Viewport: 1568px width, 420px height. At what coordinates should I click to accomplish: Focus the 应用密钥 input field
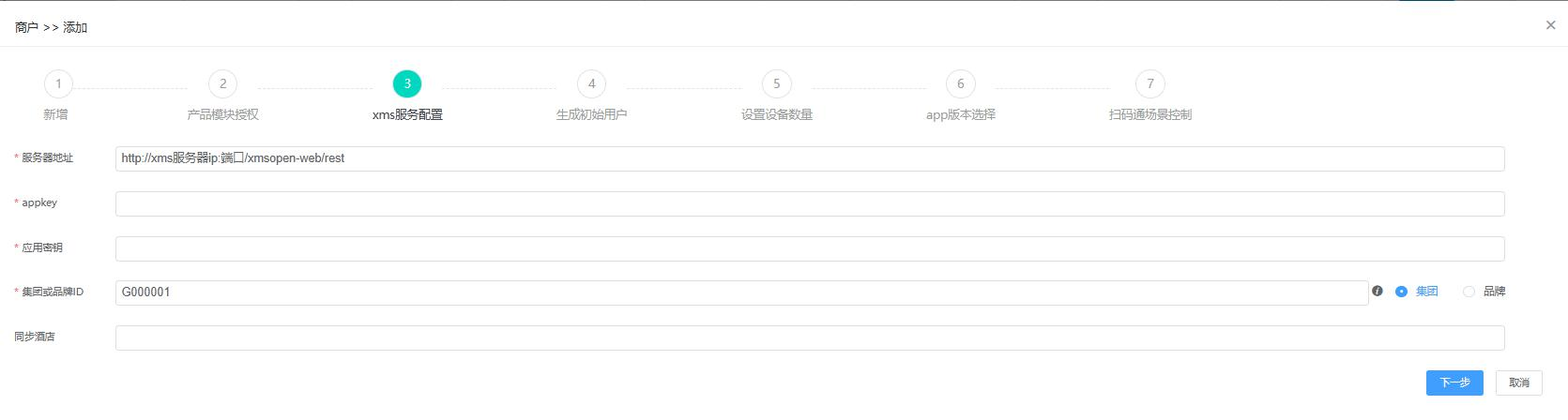[810, 248]
